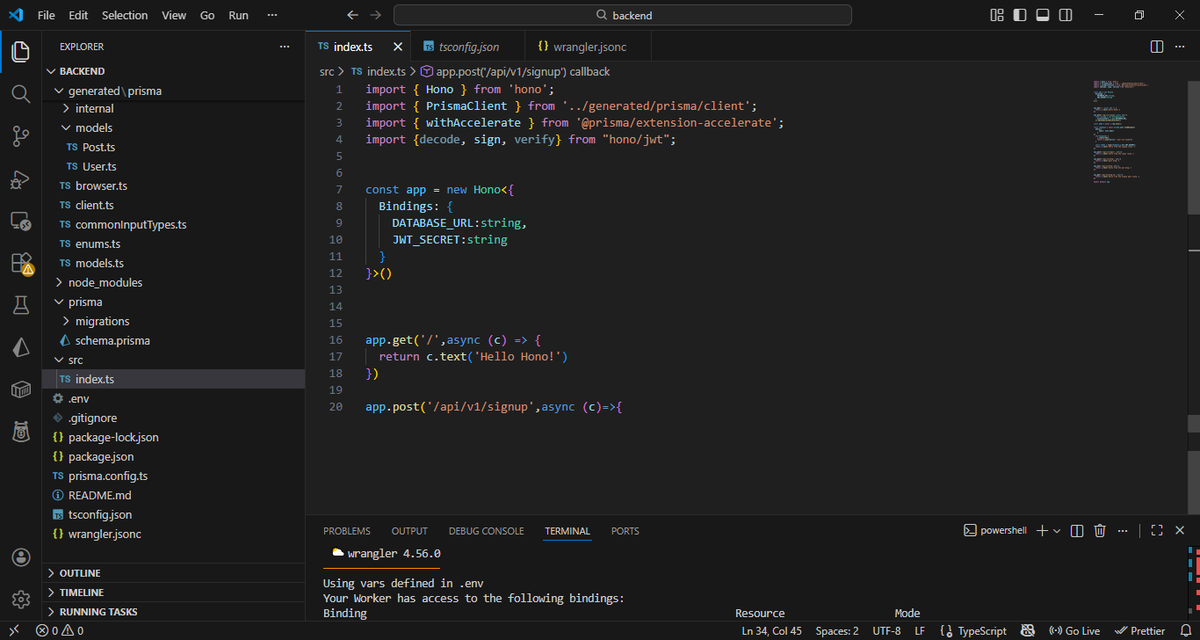Open the View menu
Image resolution: width=1200 pixels, height=640 pixels.
click(x=174, y=15)
